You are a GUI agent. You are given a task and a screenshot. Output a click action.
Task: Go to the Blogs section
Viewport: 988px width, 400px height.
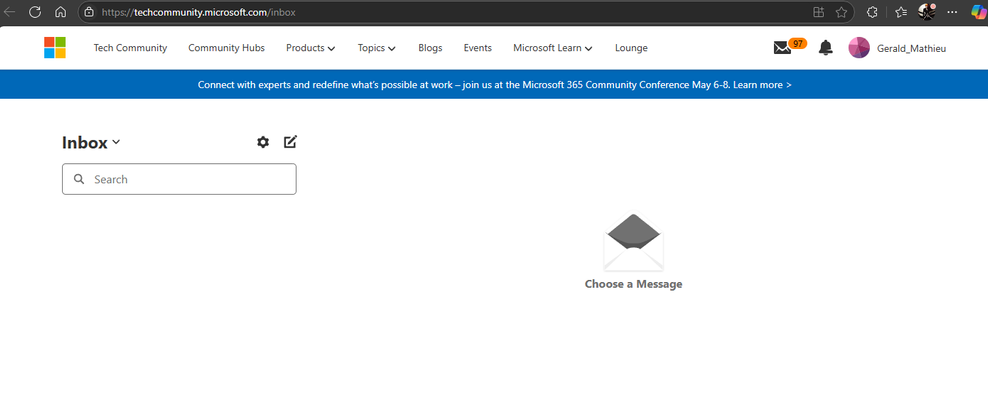[430, 48]
